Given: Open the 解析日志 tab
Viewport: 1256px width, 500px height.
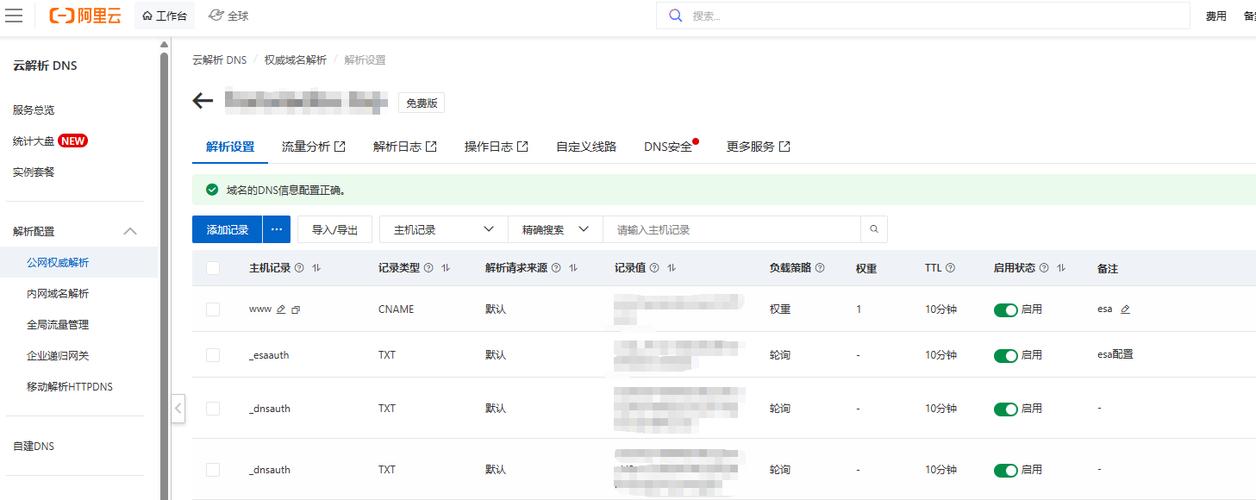Looking at the screenshot, I should pyautogui.click(x=405, y=146).
